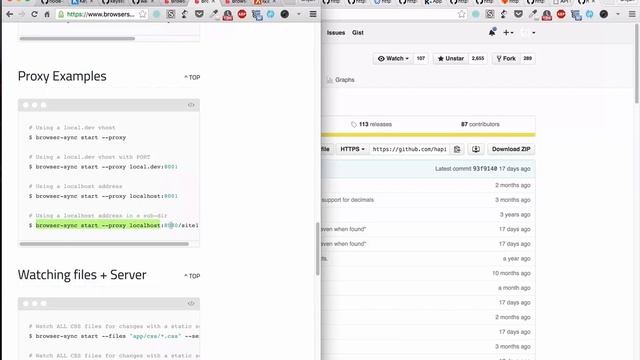This screenshot has height=360, width=640.
Task: Click the Proxy Examples code block horizontal scrollbar
Action: click(104, 244)
